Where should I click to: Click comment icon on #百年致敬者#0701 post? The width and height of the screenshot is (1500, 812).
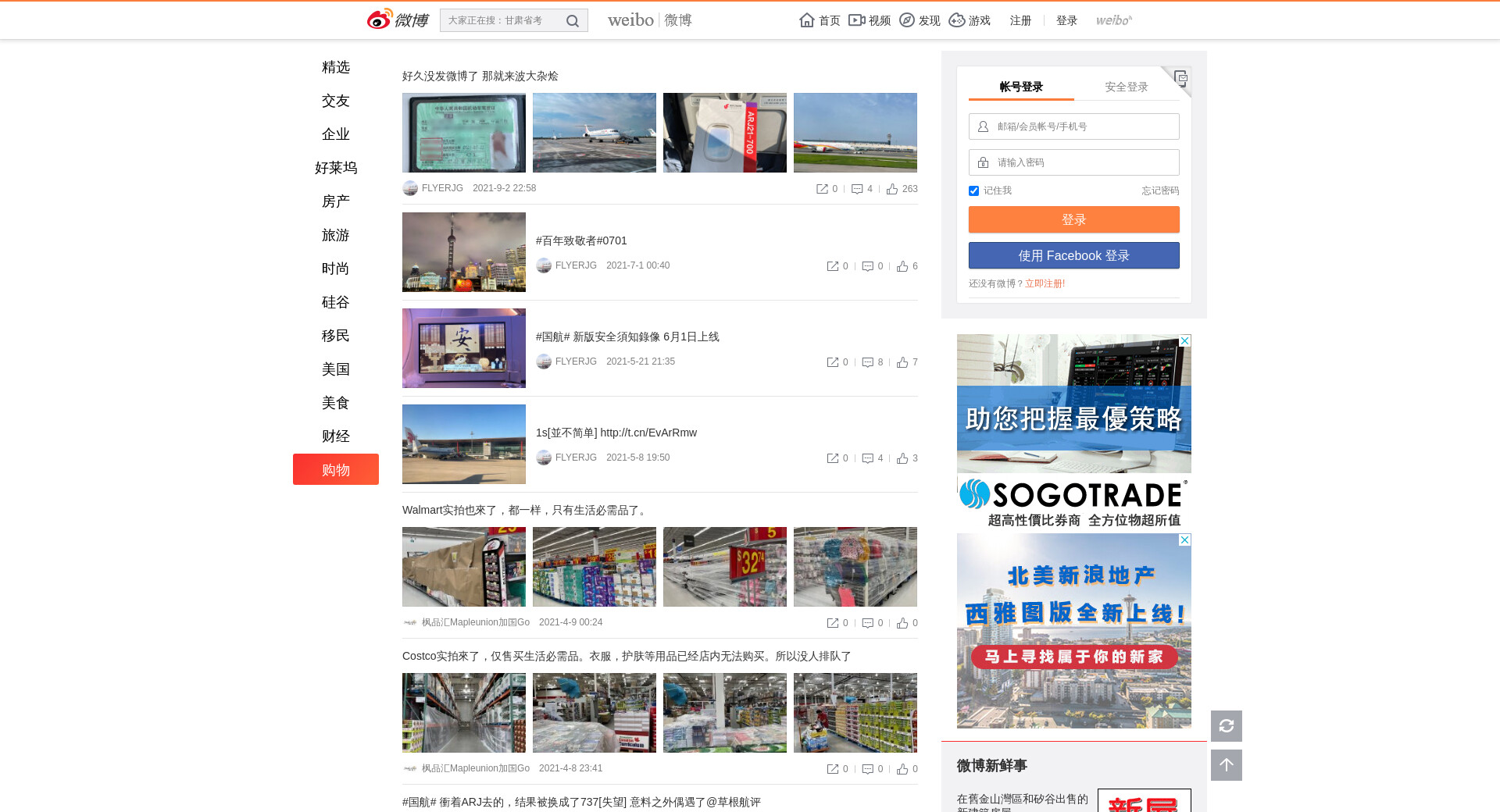click(x=868, y=266)
